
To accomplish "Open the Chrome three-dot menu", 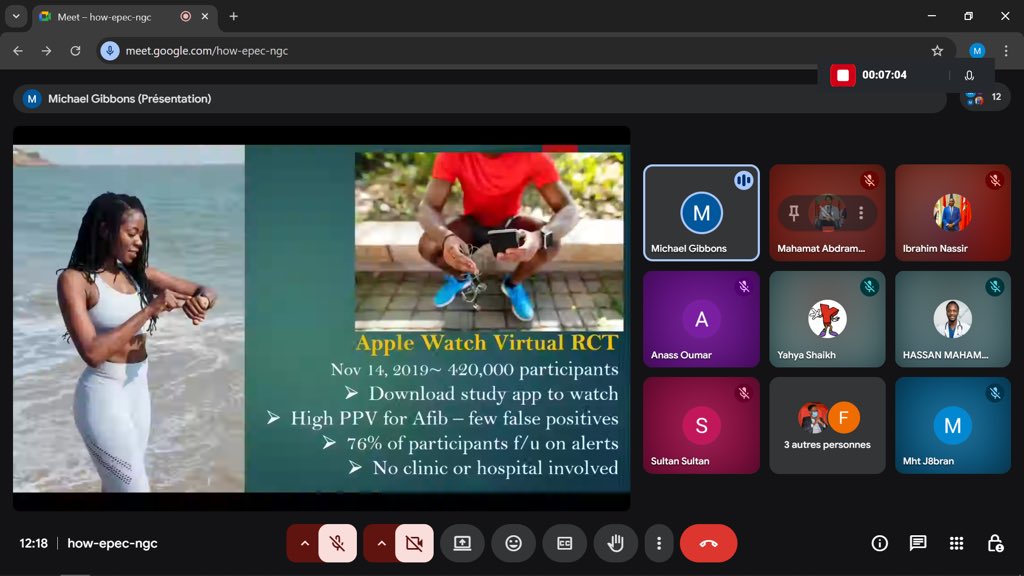I will coord(1006,51).
